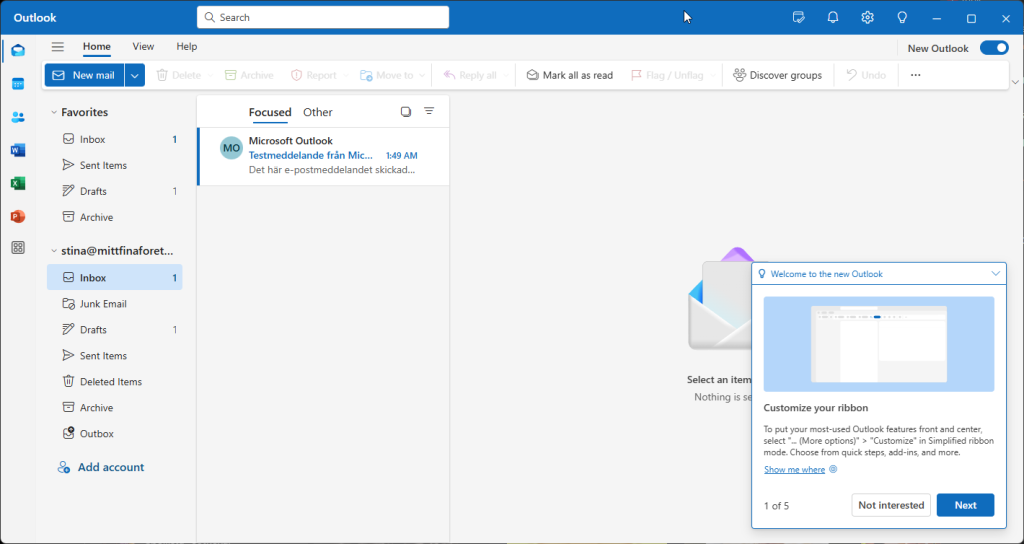Switch to the View ribbon tab
The width and height of the screenshot is (1024, 544).
[x=143, y=46]
